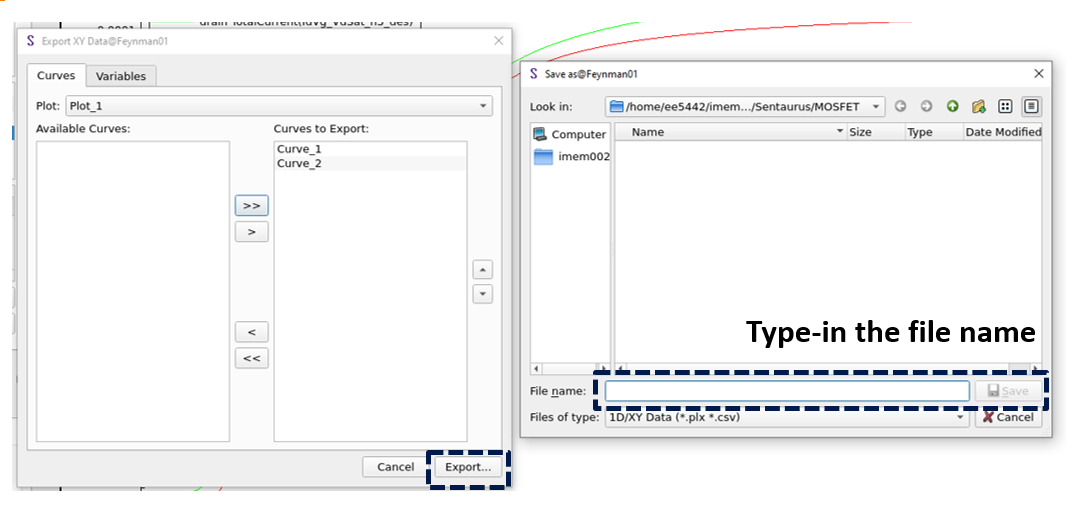Screen dimensions: 1077x506
Task: Remove selected curve with < button
Action: (x=251, y=332)
